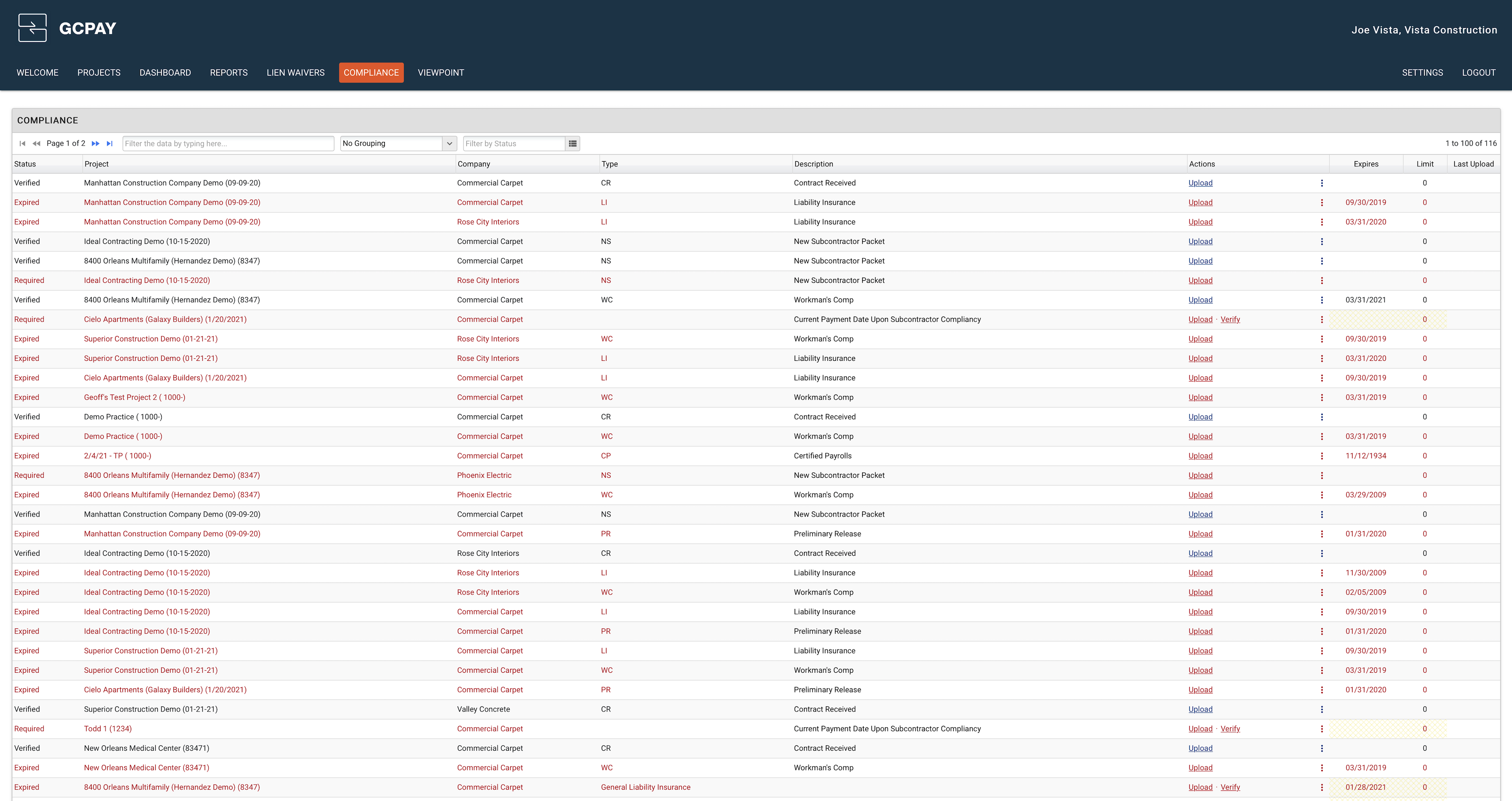Go to the previous page of results
The width and height of the screenshot is (1512, 801).
coord(36,144)
